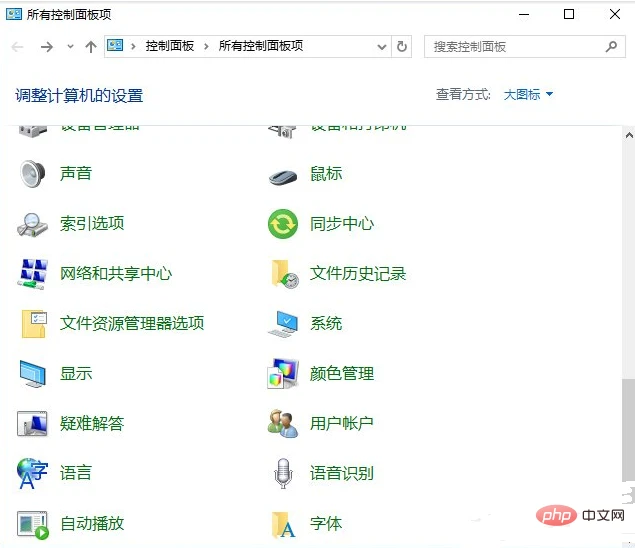Open the 系统 computer icon

pos(283,324)
